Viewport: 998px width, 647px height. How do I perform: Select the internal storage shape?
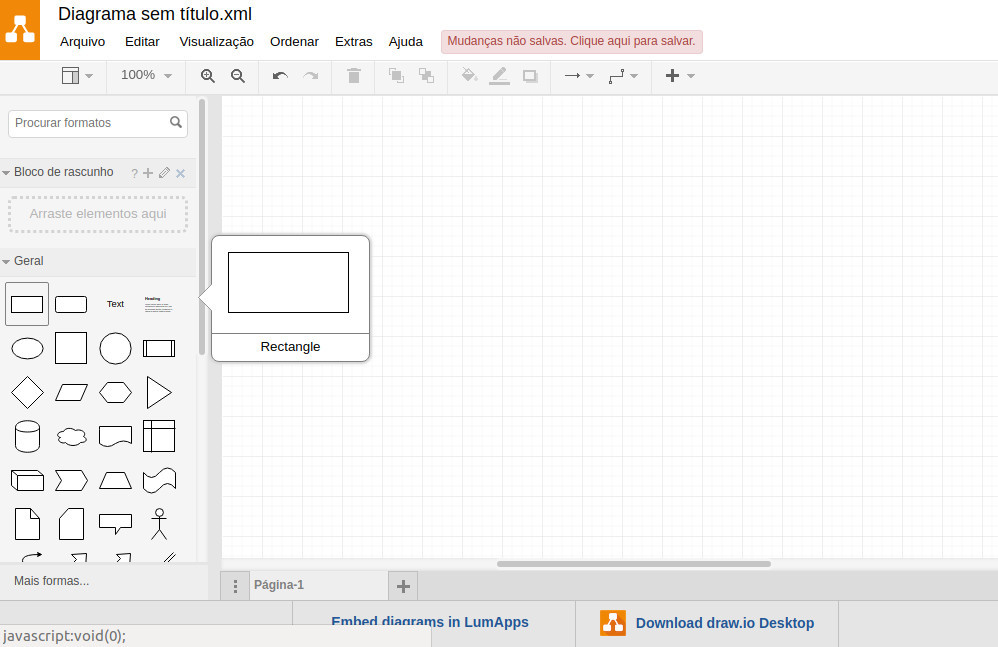[x=159, y=436]
